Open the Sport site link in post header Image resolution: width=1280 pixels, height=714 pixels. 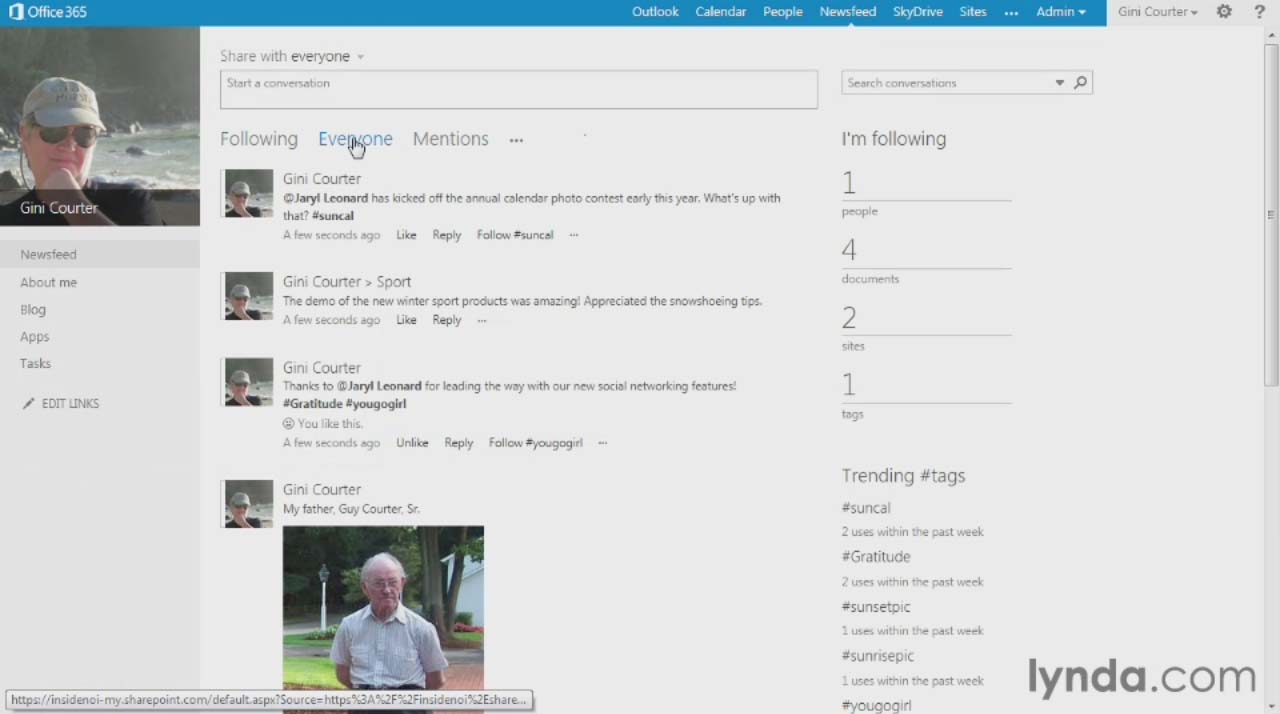(394, 282)
